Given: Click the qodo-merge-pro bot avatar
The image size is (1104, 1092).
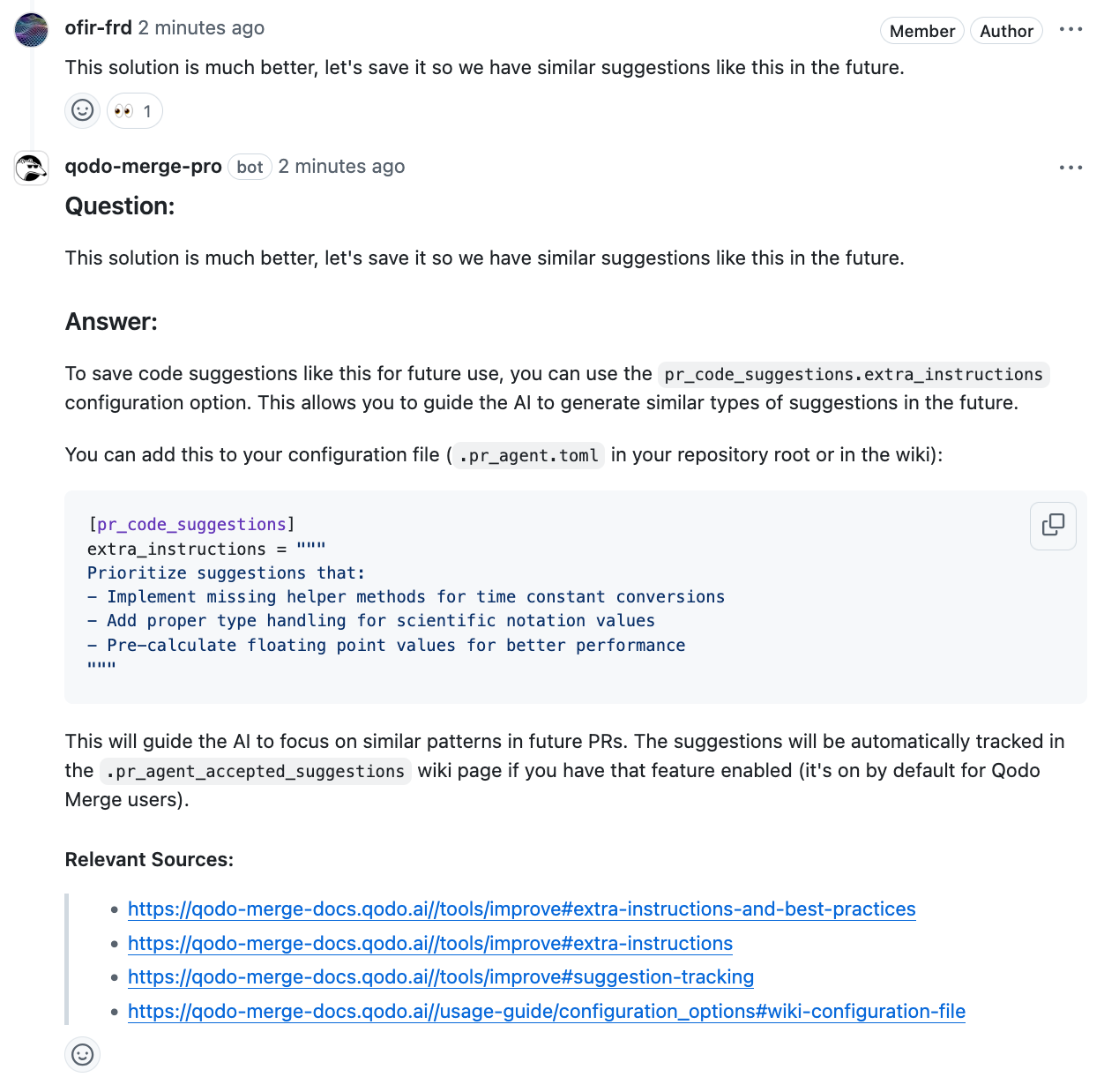Looking at the screenshot, I should [x=32, y=168].
